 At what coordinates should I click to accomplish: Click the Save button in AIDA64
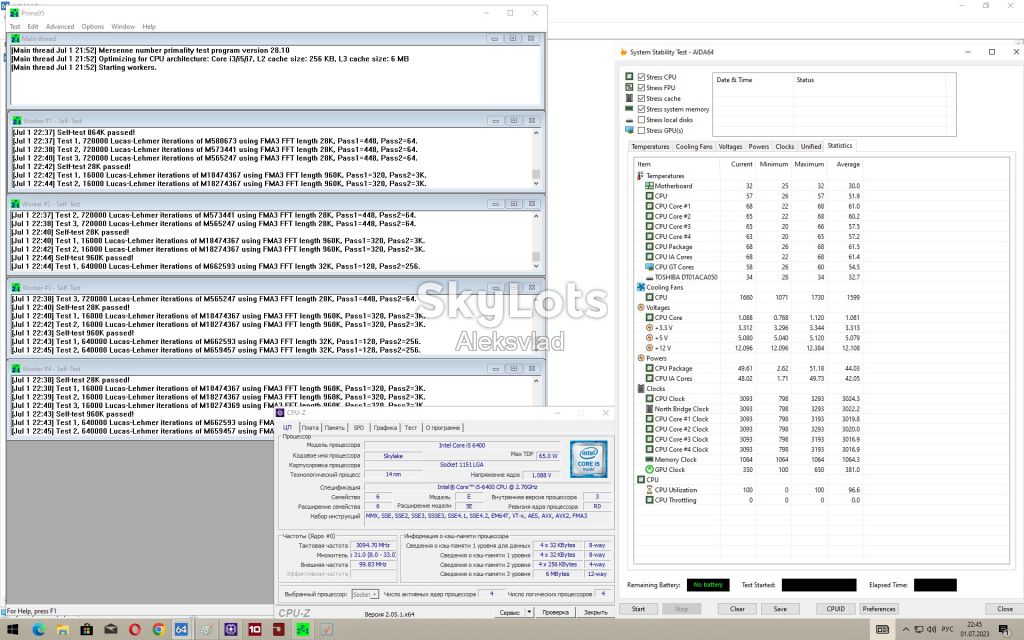[x=780, y=609]
